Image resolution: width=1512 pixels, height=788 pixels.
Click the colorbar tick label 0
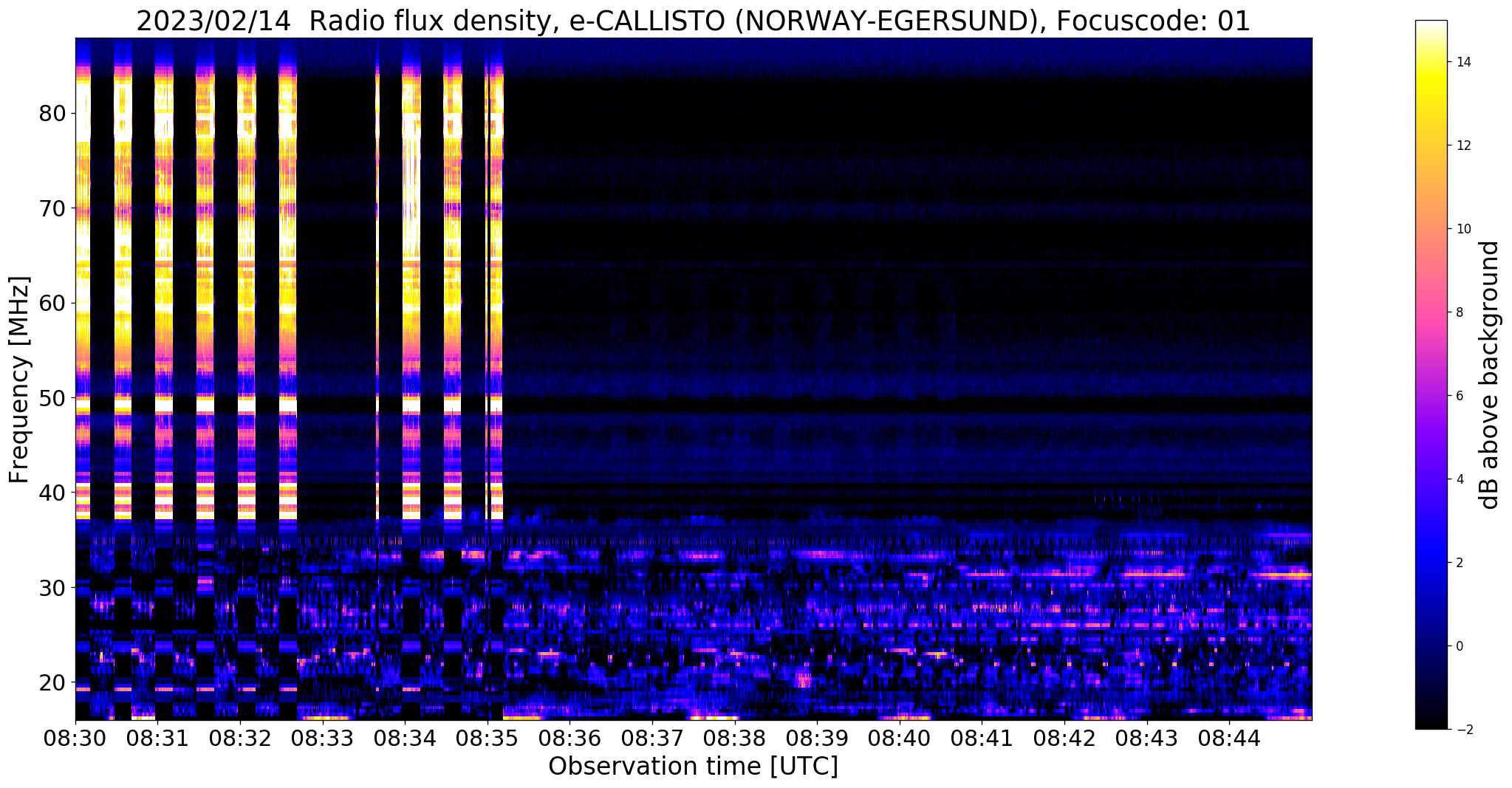coord(1459,646)
